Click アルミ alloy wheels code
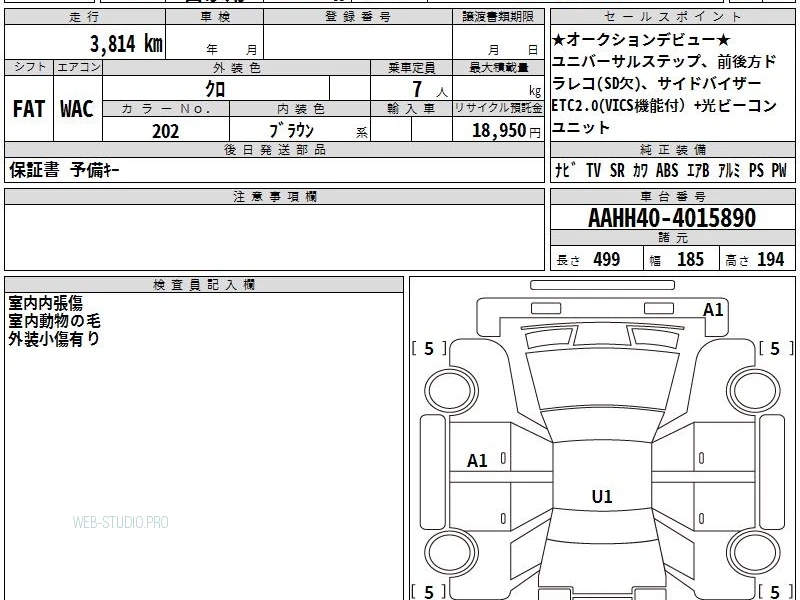The height and width of the screenshot is (600, 800). tap(729, 170)
